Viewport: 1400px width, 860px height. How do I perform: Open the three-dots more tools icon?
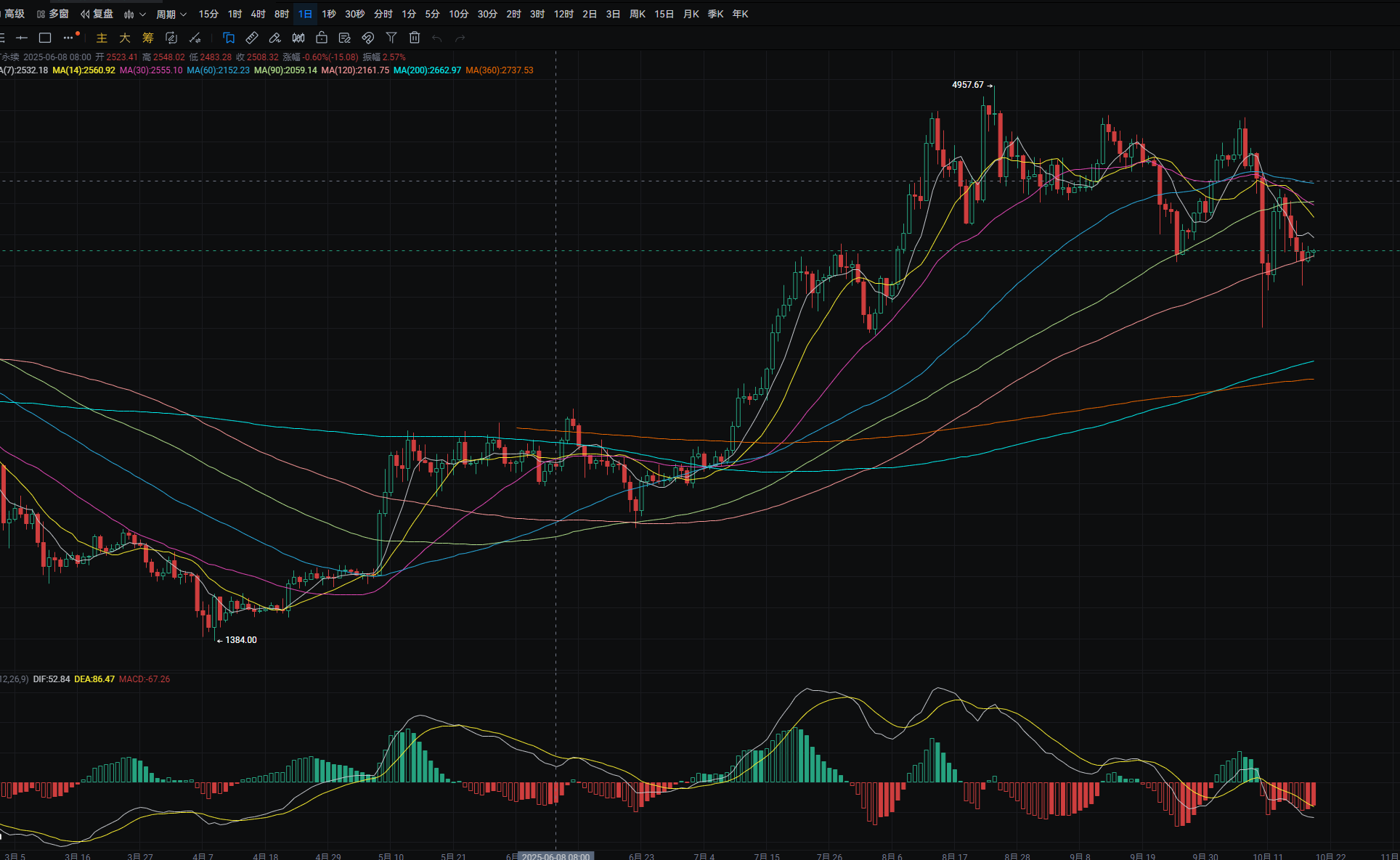click(69, 38)
